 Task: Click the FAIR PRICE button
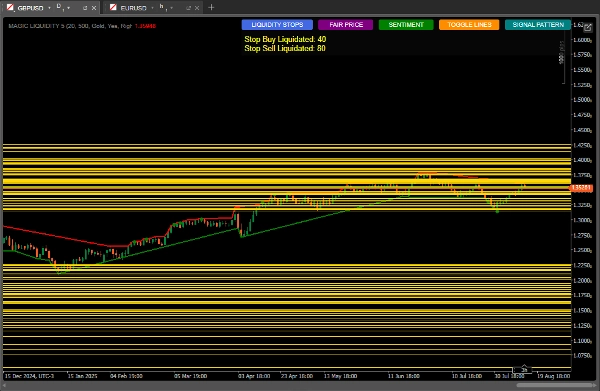pos(346,24)
